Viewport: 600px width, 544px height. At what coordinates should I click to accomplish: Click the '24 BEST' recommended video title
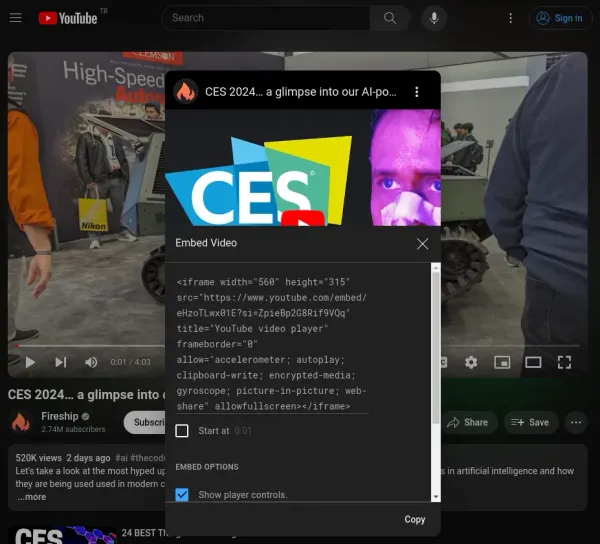tap(142, 533)
